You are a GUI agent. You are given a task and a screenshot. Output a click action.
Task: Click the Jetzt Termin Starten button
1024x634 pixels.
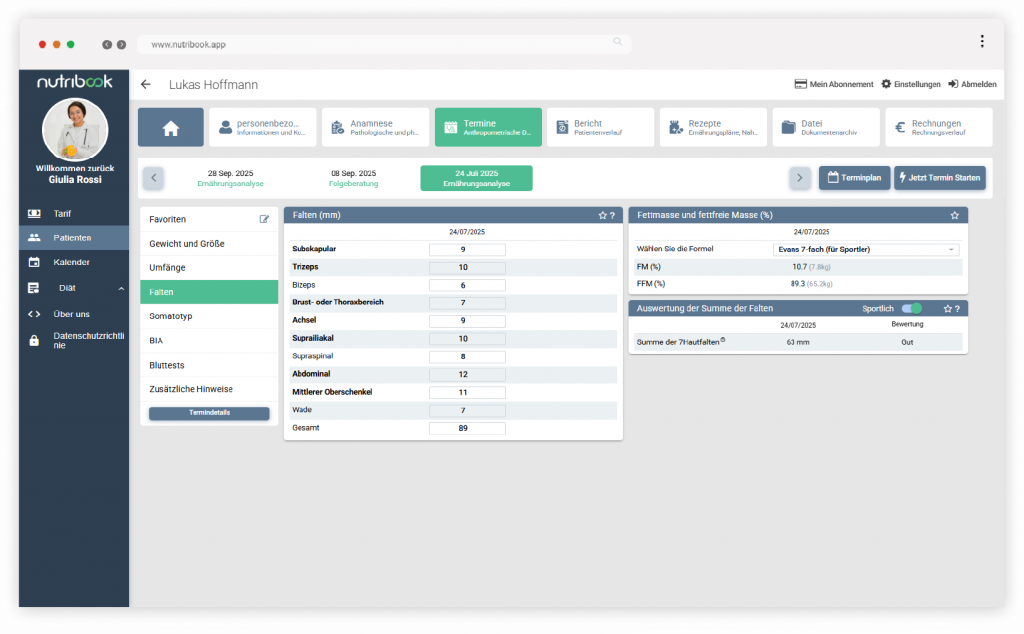tap(939, 178)
